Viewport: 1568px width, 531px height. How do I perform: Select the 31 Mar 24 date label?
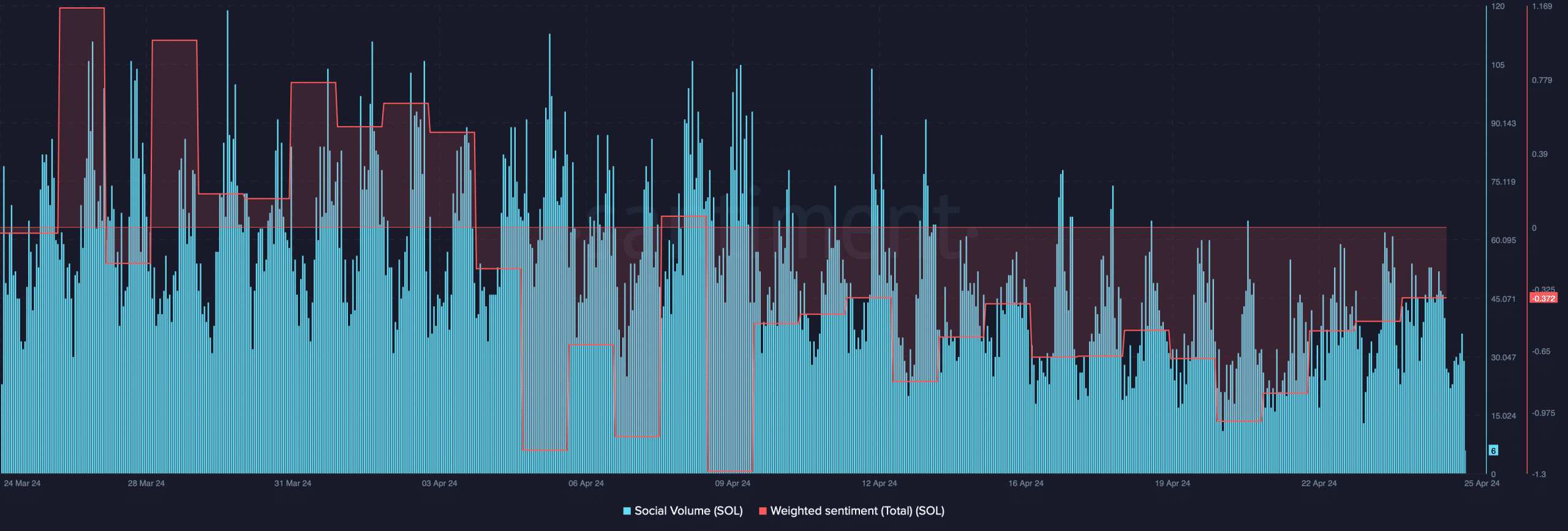click(293, 483)
